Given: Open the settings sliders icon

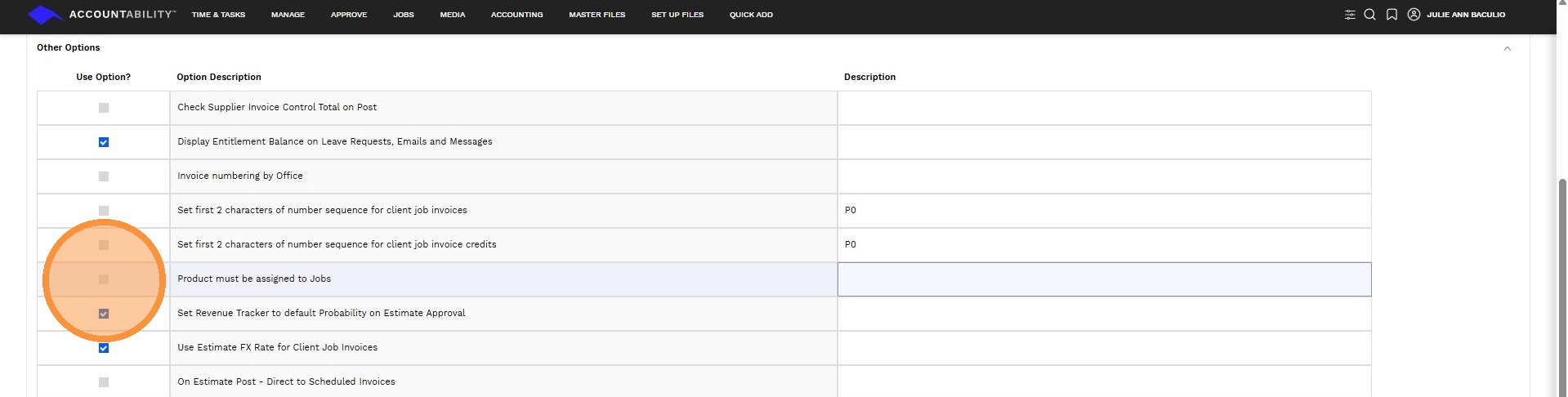Looking at the screenshot, I should pyautogui.click(x=1350, y=15).
